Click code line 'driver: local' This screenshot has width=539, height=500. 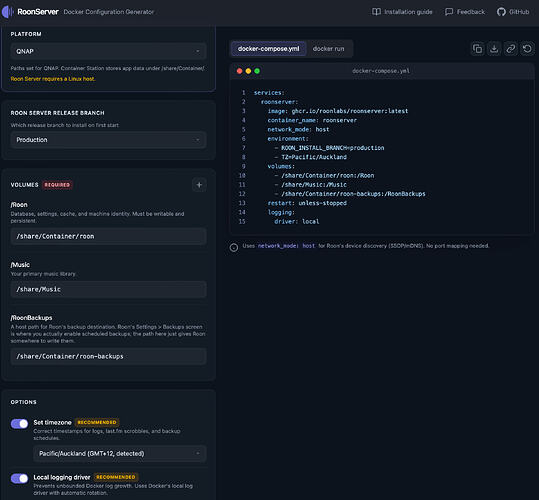(297, 222)
